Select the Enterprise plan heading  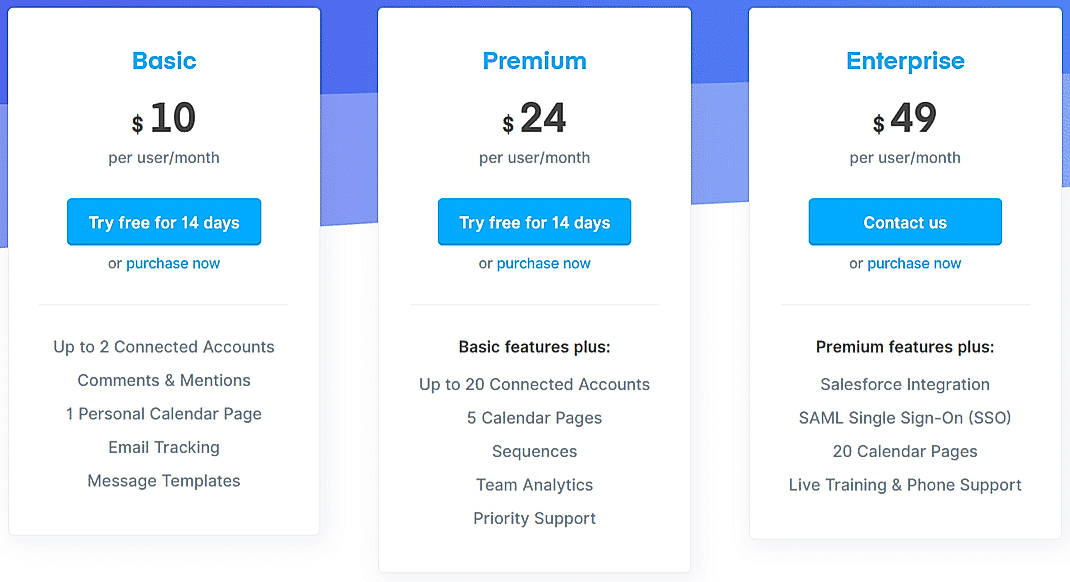pos(905,61)
